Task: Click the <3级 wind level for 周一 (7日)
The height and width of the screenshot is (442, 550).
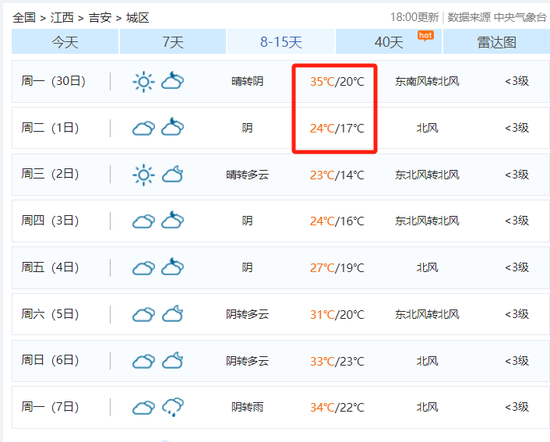Action: point(517,407)
